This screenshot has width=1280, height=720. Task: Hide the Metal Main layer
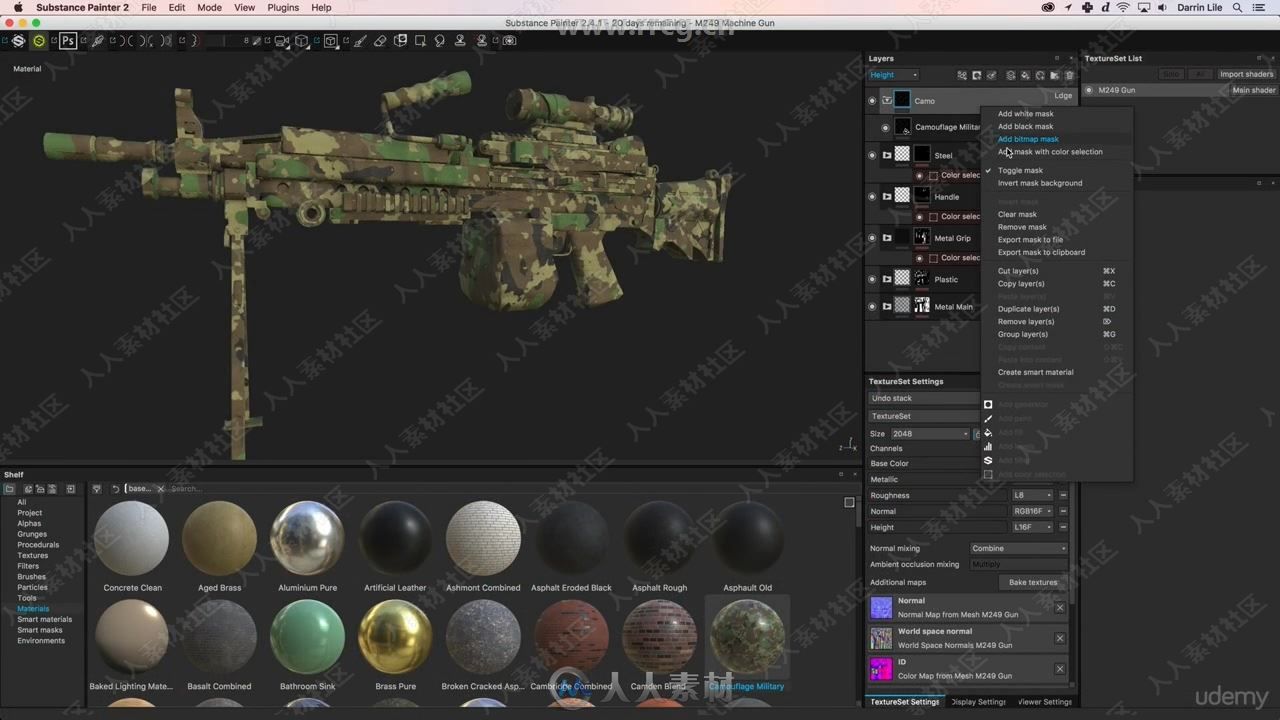pyautogui.click(x=872, y=306)
